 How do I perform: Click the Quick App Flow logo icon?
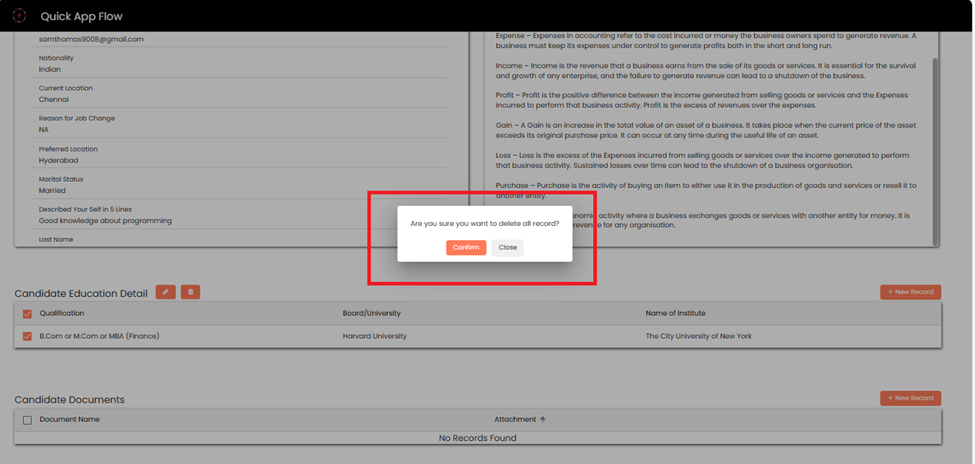(19, 15)
